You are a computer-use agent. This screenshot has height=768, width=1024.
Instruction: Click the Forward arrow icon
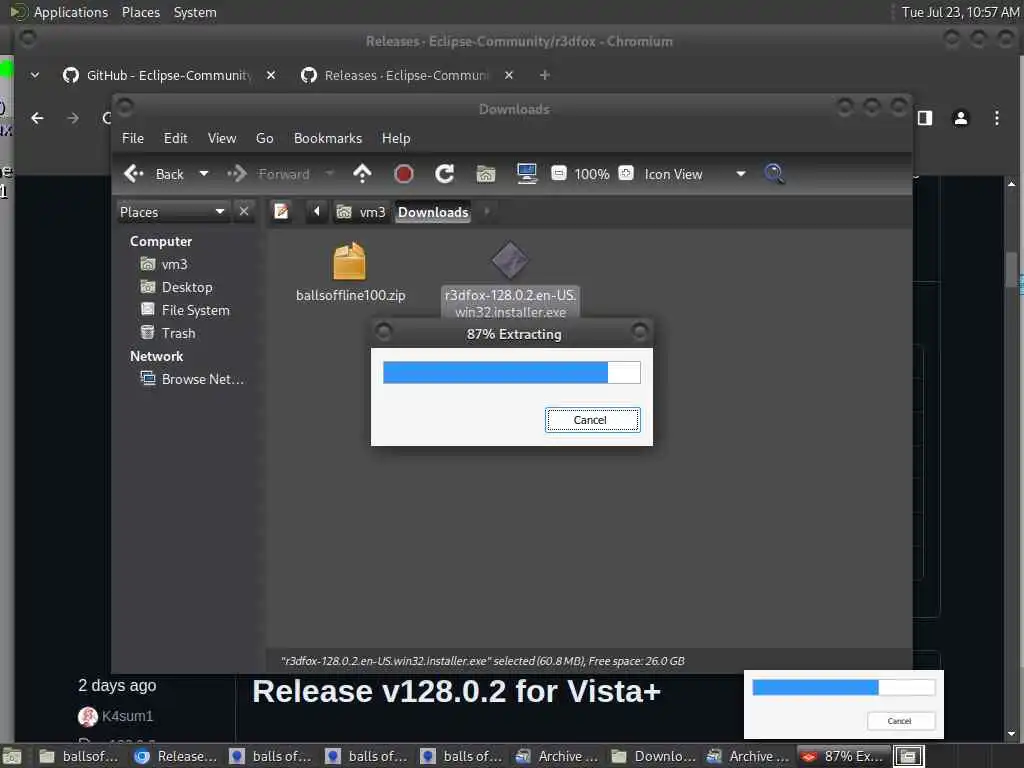click(x=236, y=174)
